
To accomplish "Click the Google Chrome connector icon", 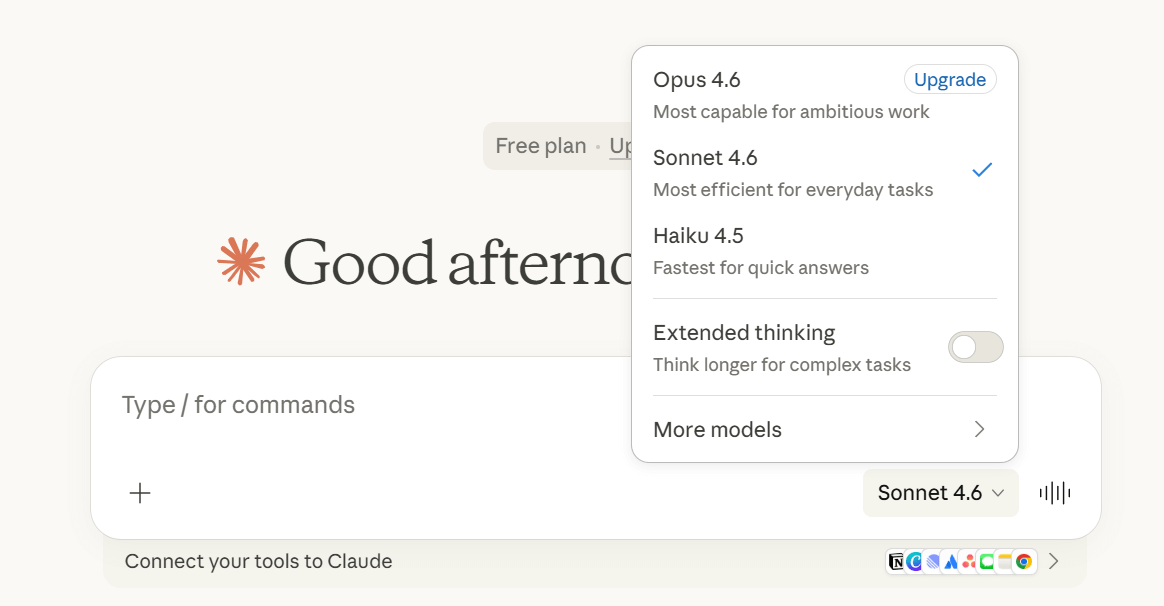I will click(1024, 562).
